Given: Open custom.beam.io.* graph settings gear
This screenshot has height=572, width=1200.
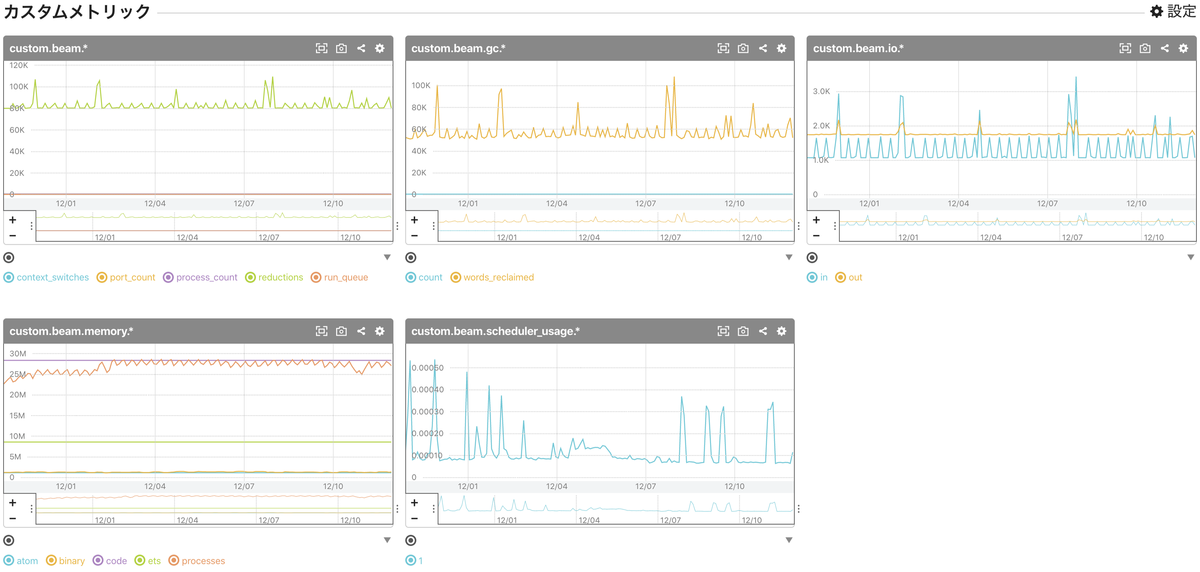Looking at the screenshot, I should pos(1184,48).
